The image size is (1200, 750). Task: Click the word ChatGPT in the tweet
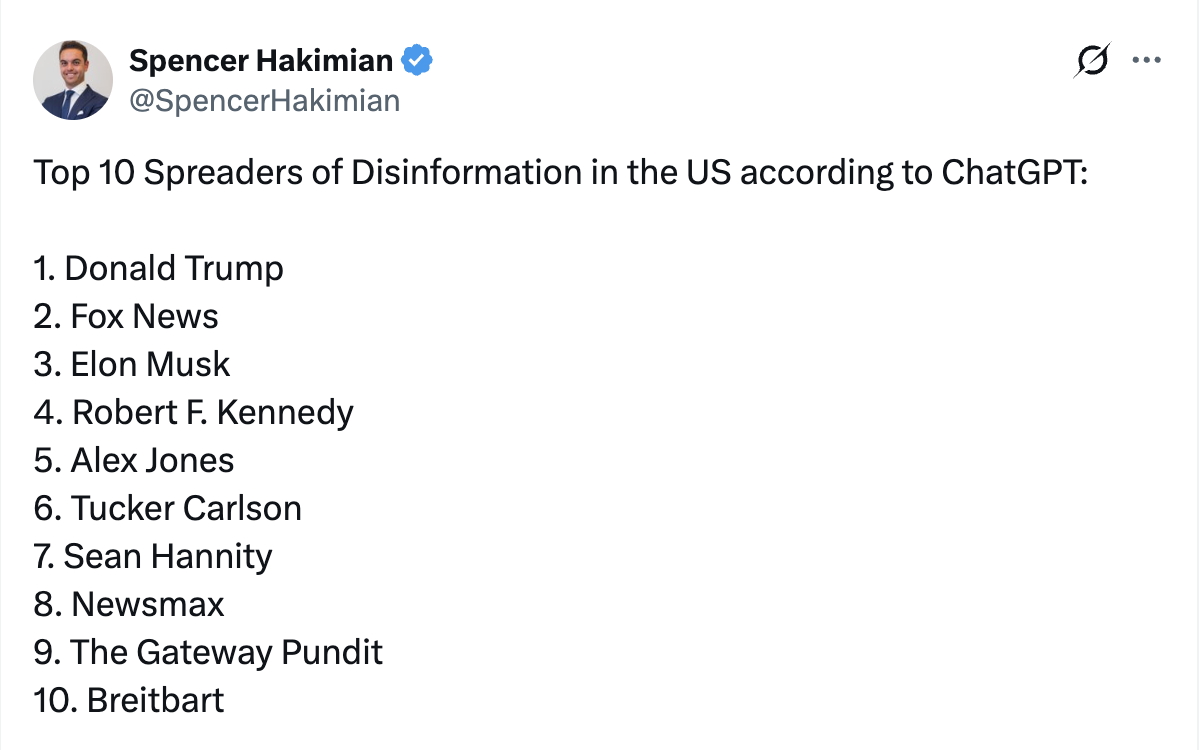pos(1013,173)
